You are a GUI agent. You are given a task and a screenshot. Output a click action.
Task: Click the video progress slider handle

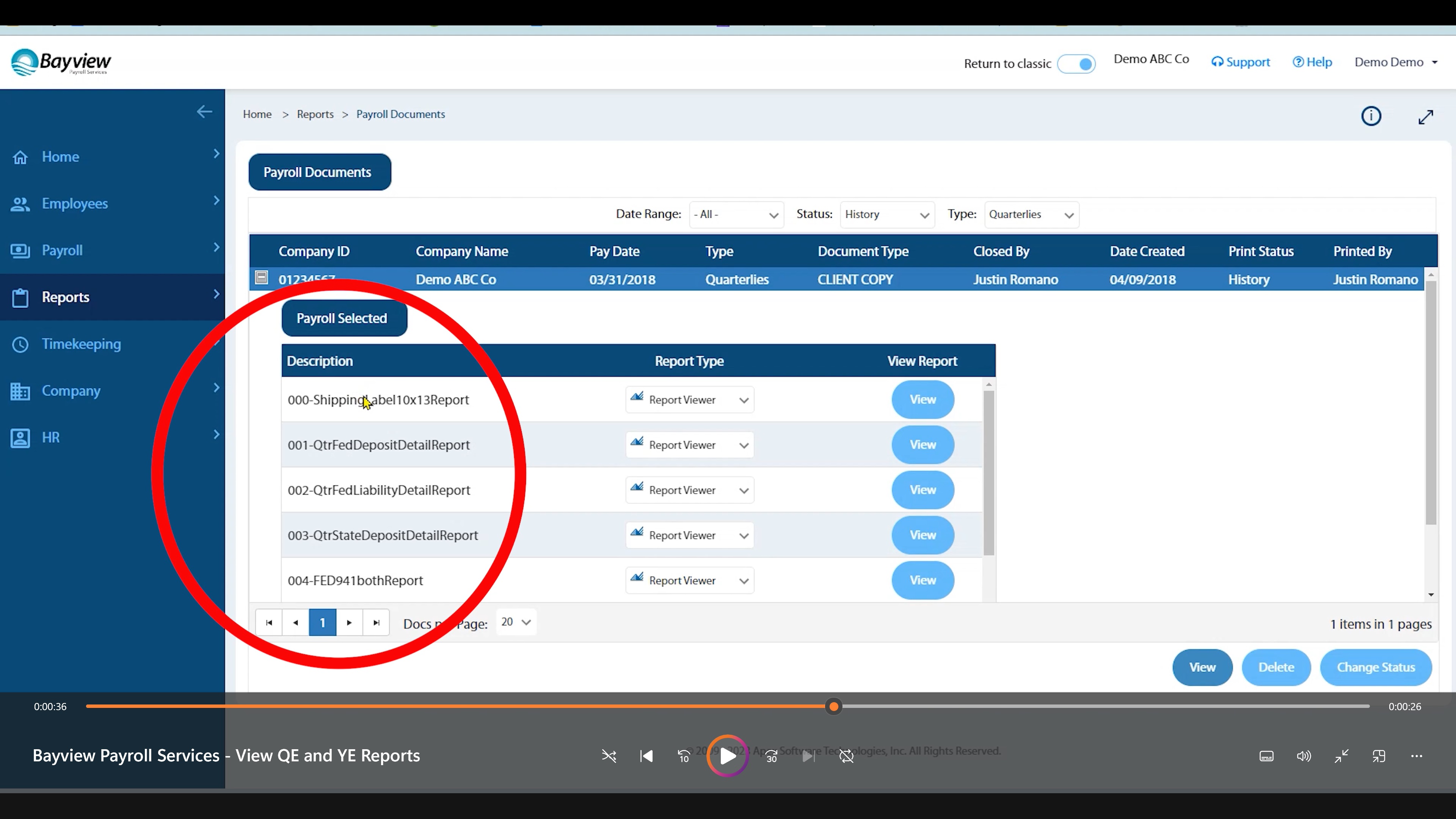[x=834, y=706]
